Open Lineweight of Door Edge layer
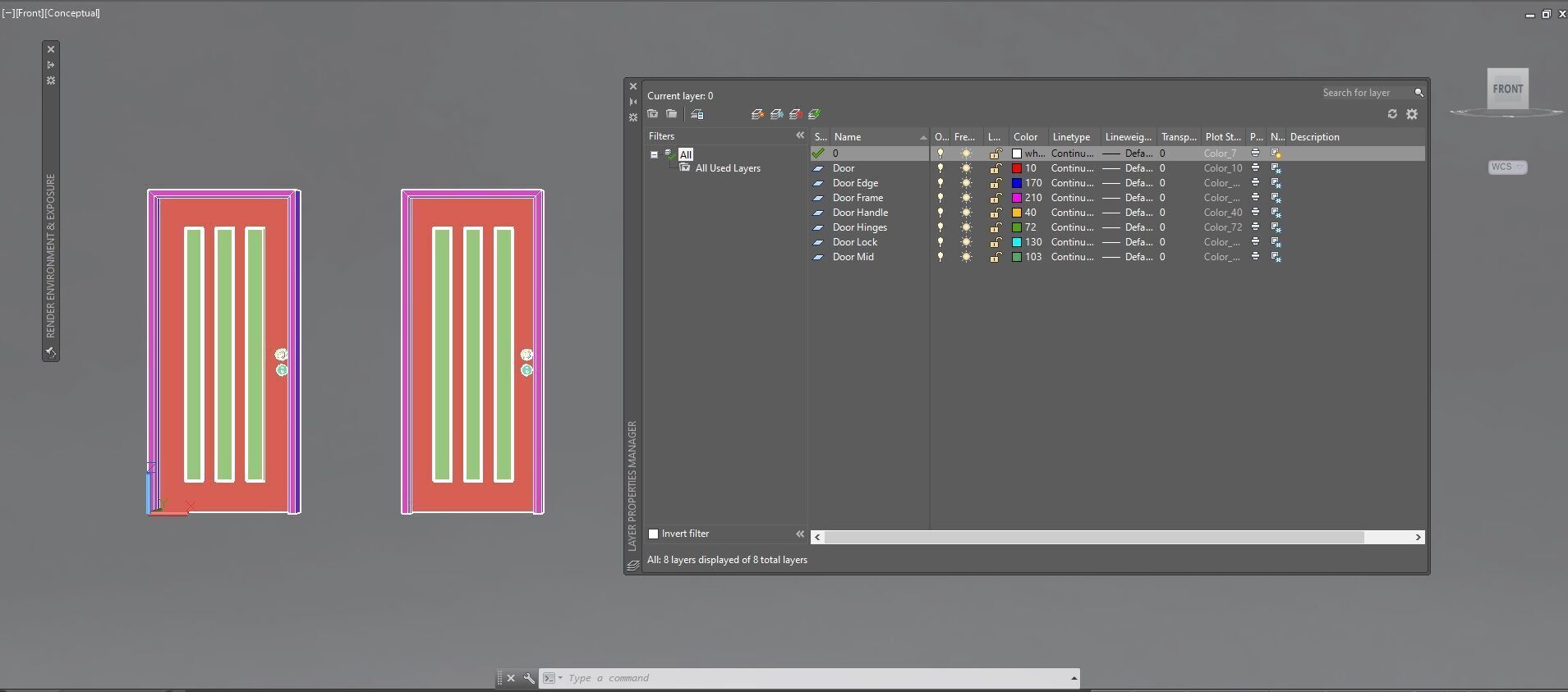Image resolution: width=1568 pixels, height=692 pixels. pyautogui.click(x=1128, y=183)
